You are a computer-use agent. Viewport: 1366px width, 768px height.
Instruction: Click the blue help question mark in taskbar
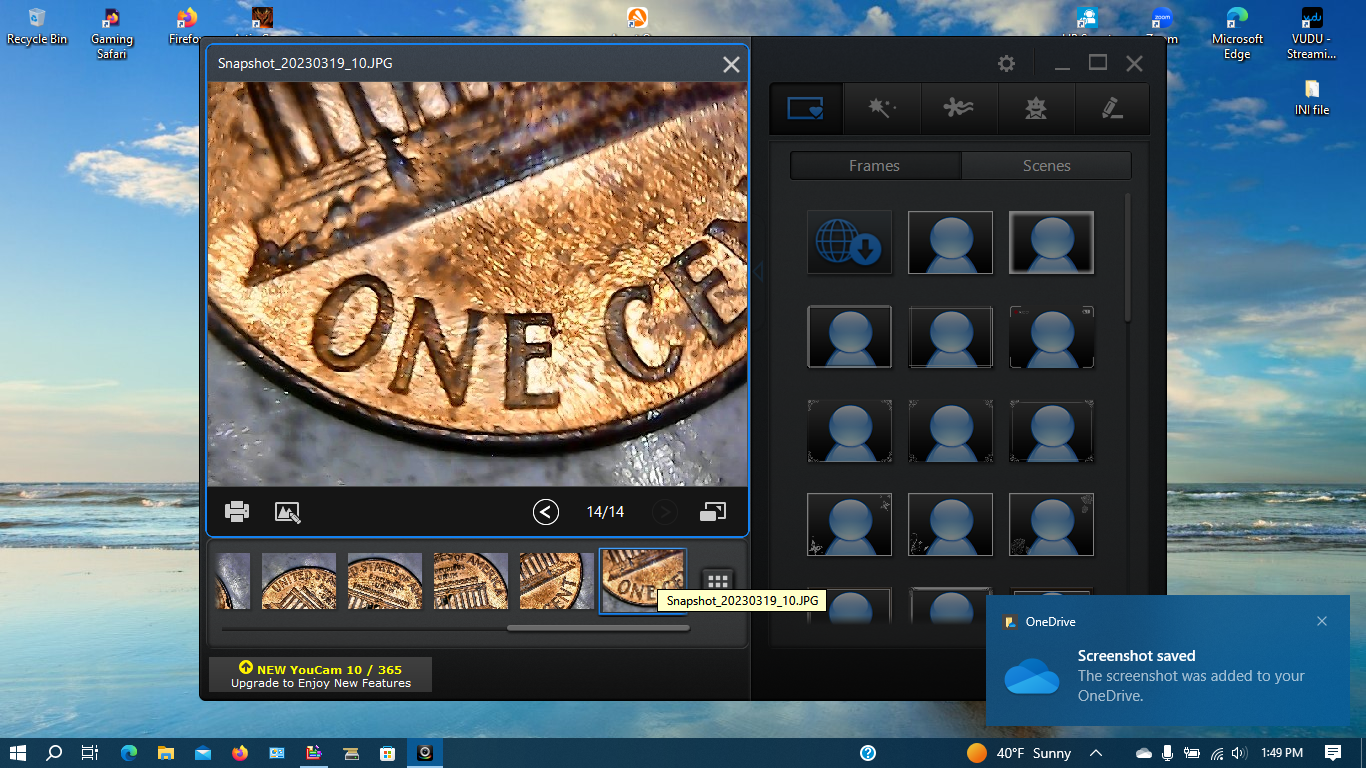click(868, 753)
